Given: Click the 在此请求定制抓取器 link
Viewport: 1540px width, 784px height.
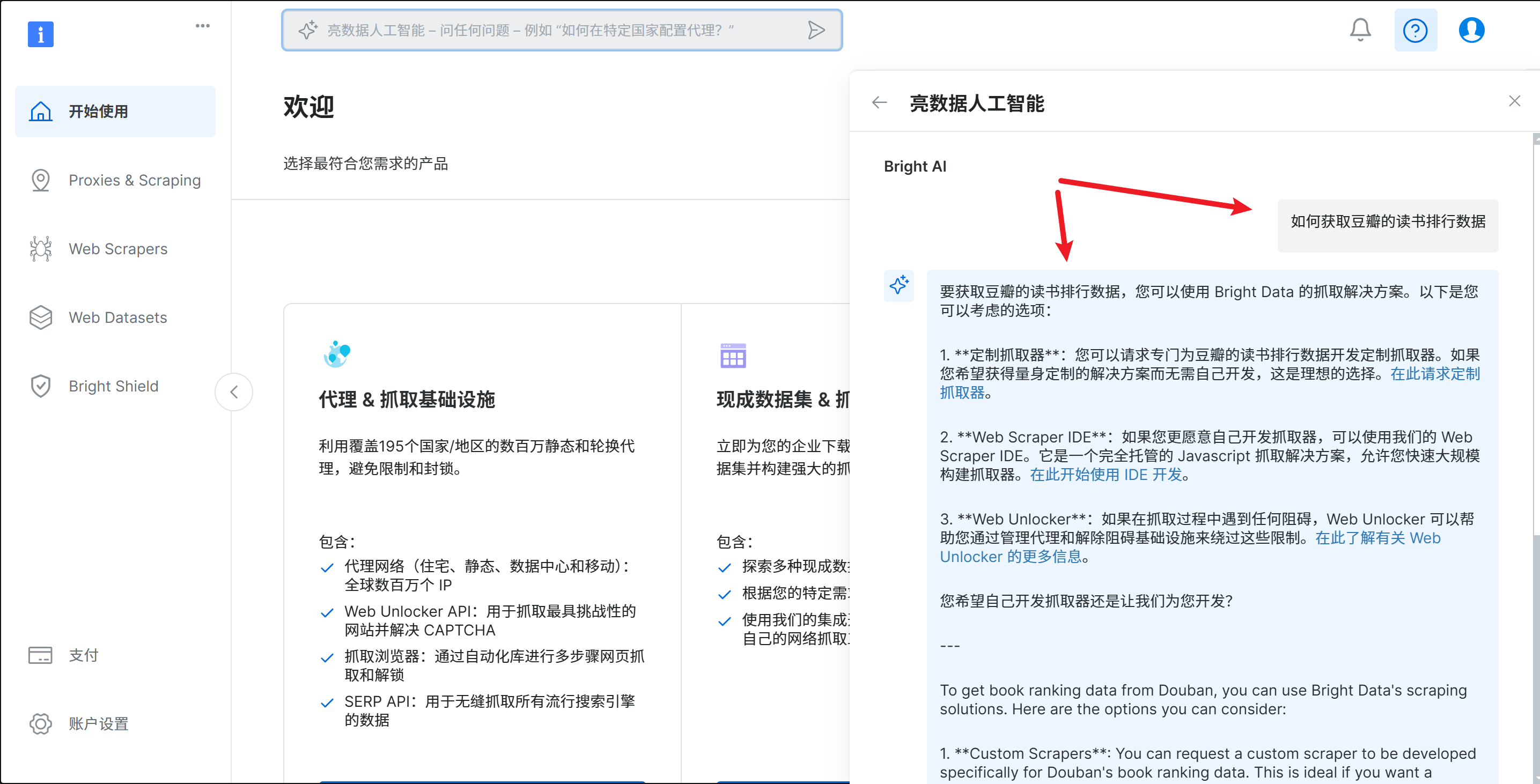Looking at the screenshot, I should pos(1434,374).
